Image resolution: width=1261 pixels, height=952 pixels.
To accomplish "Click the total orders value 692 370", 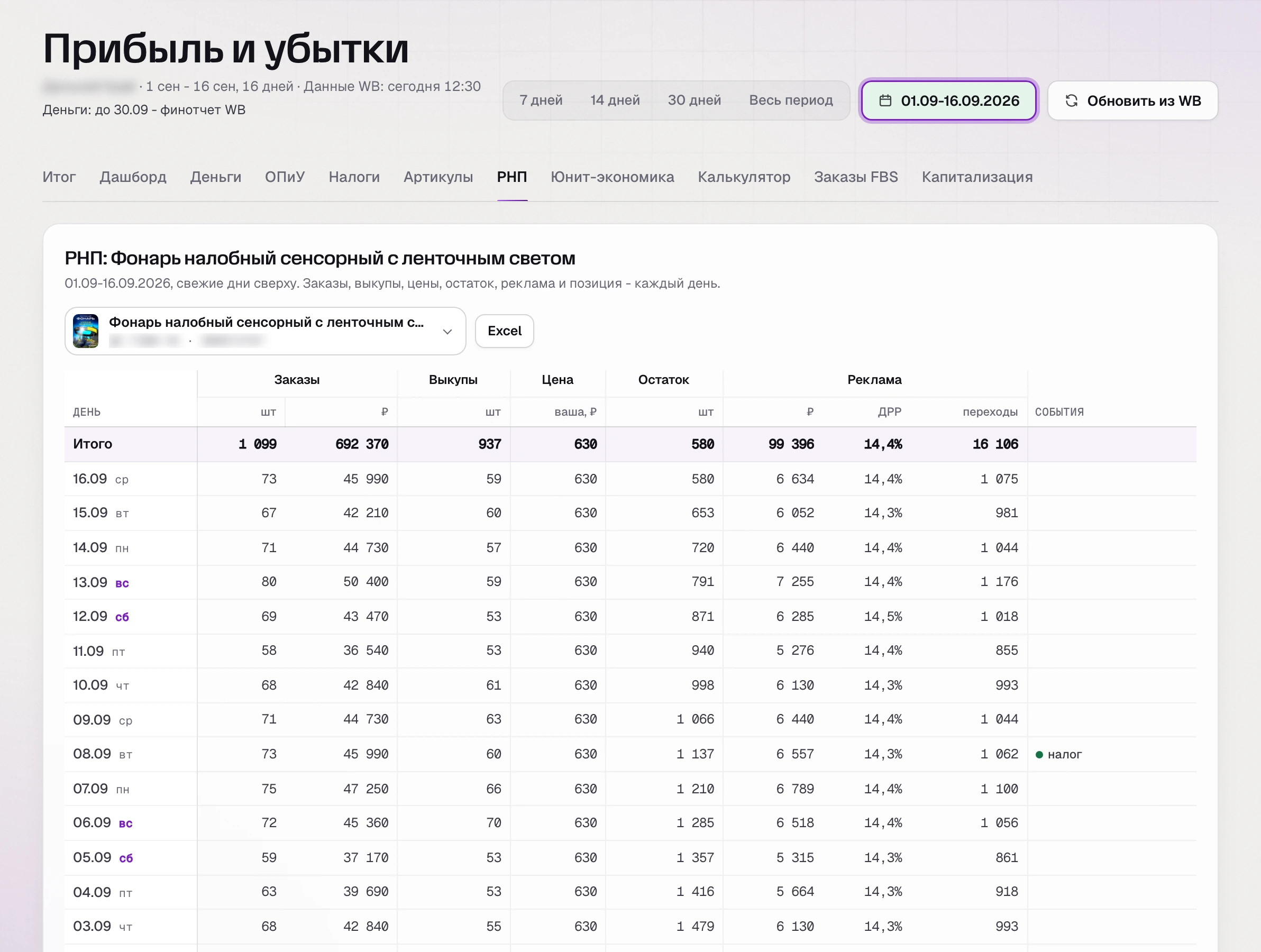I will [362, 444].
